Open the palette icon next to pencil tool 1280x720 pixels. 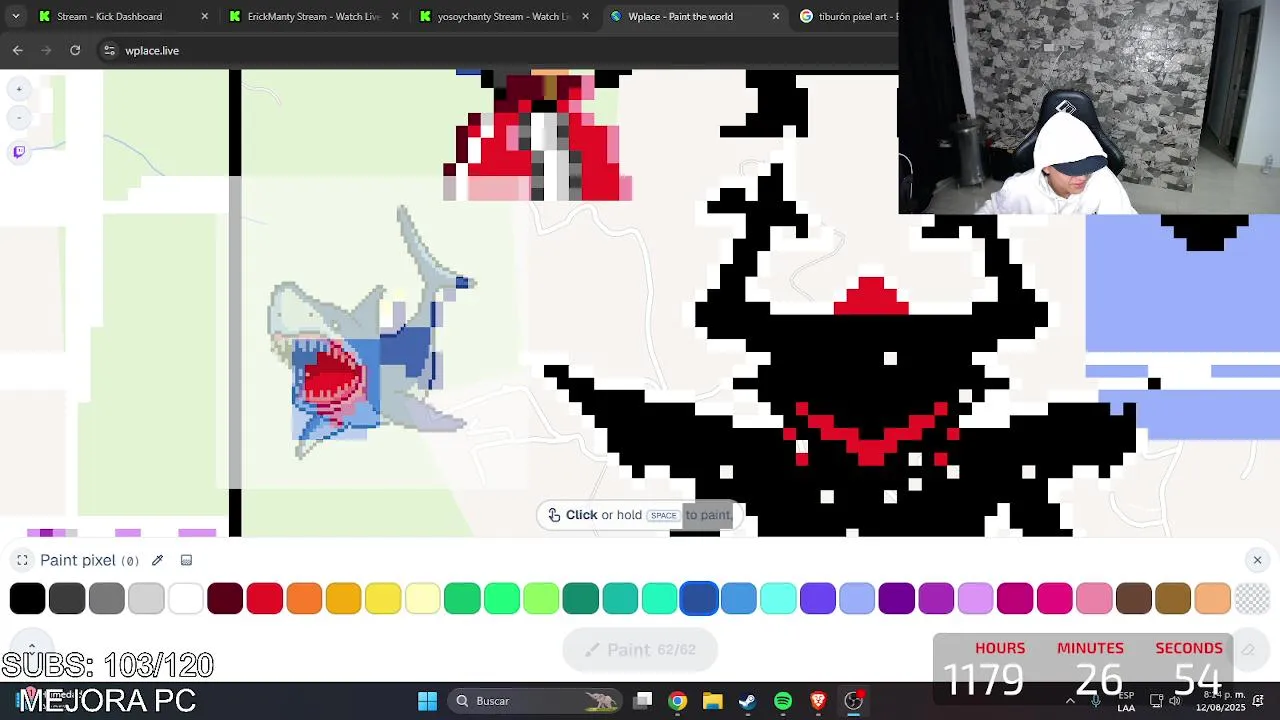point(186,560)
